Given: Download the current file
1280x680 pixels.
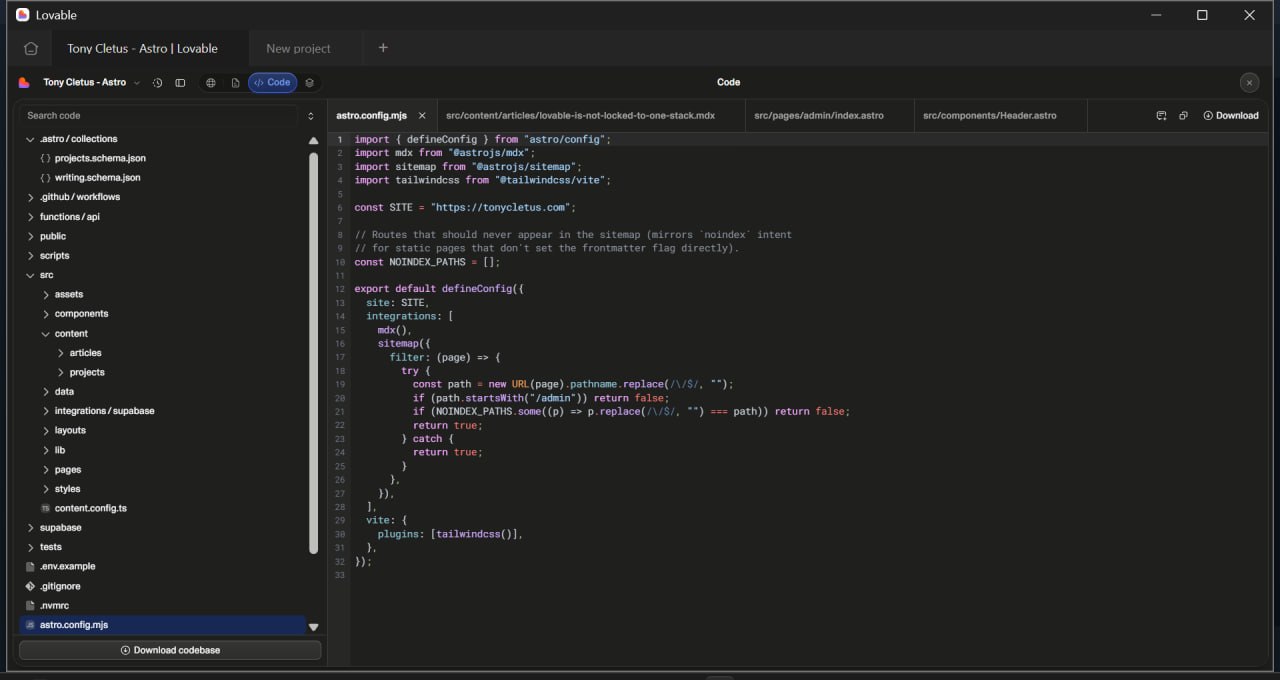Looking at the screenshot, I should [x=1231, y=115].
